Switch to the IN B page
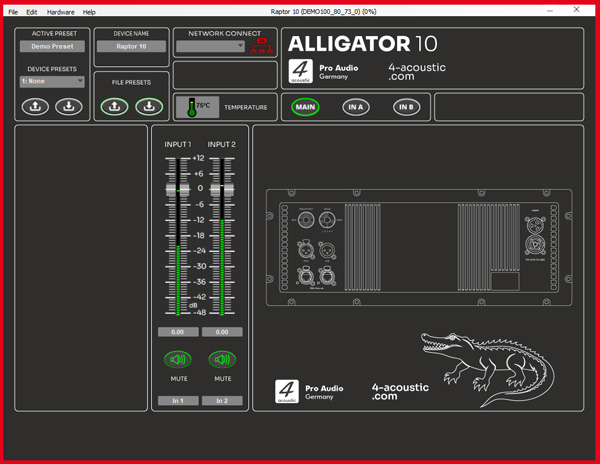This screenshot has height=464, width=600. [406, 107]
